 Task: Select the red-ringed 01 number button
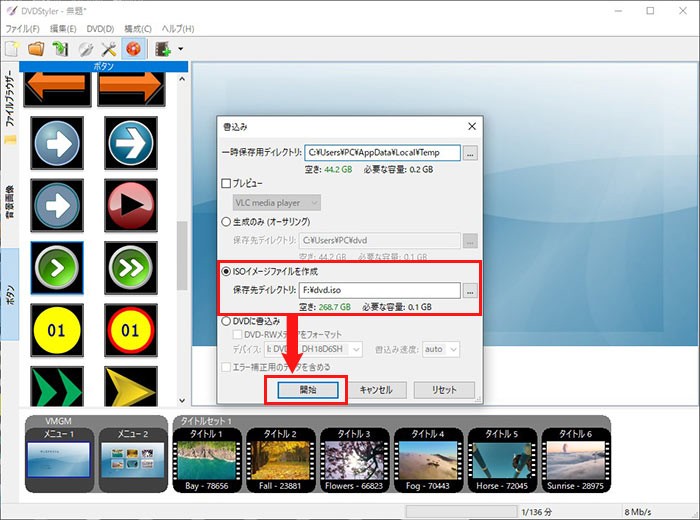click(x=131, y=330)
